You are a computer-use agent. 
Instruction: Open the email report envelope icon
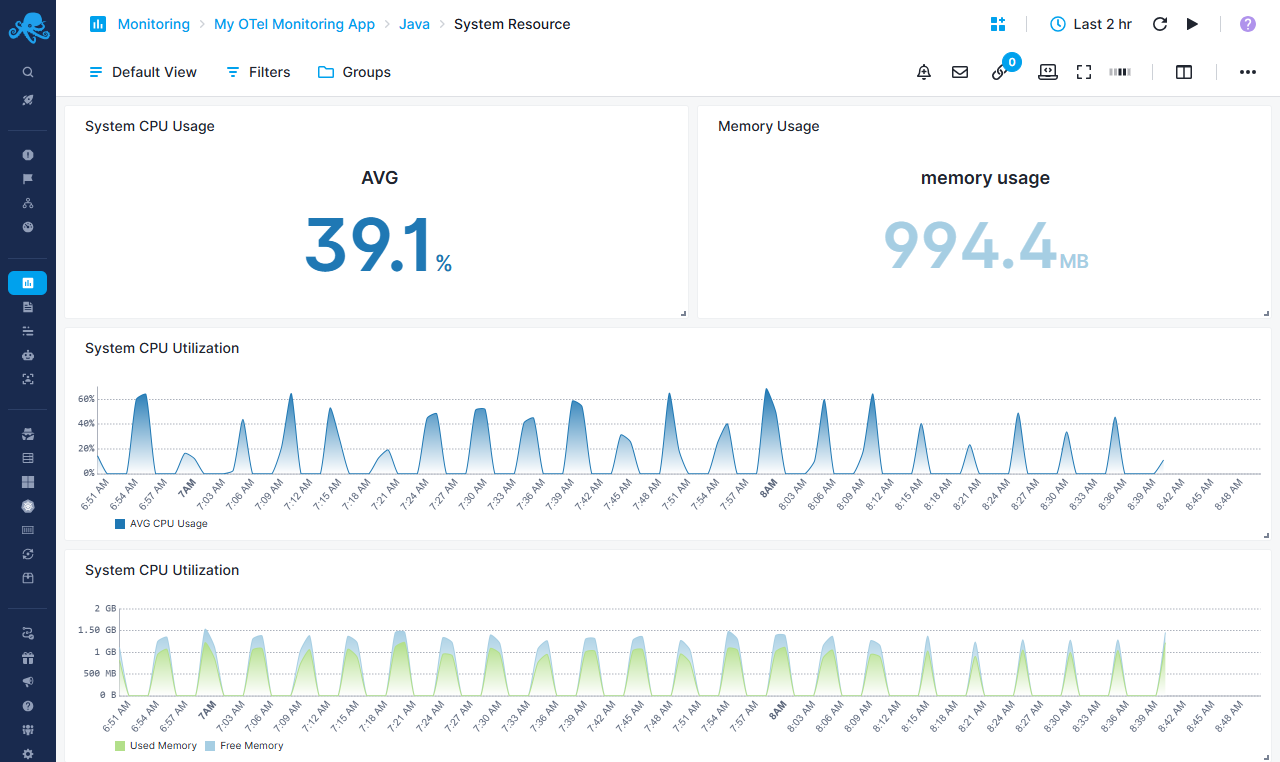(960, 71)
